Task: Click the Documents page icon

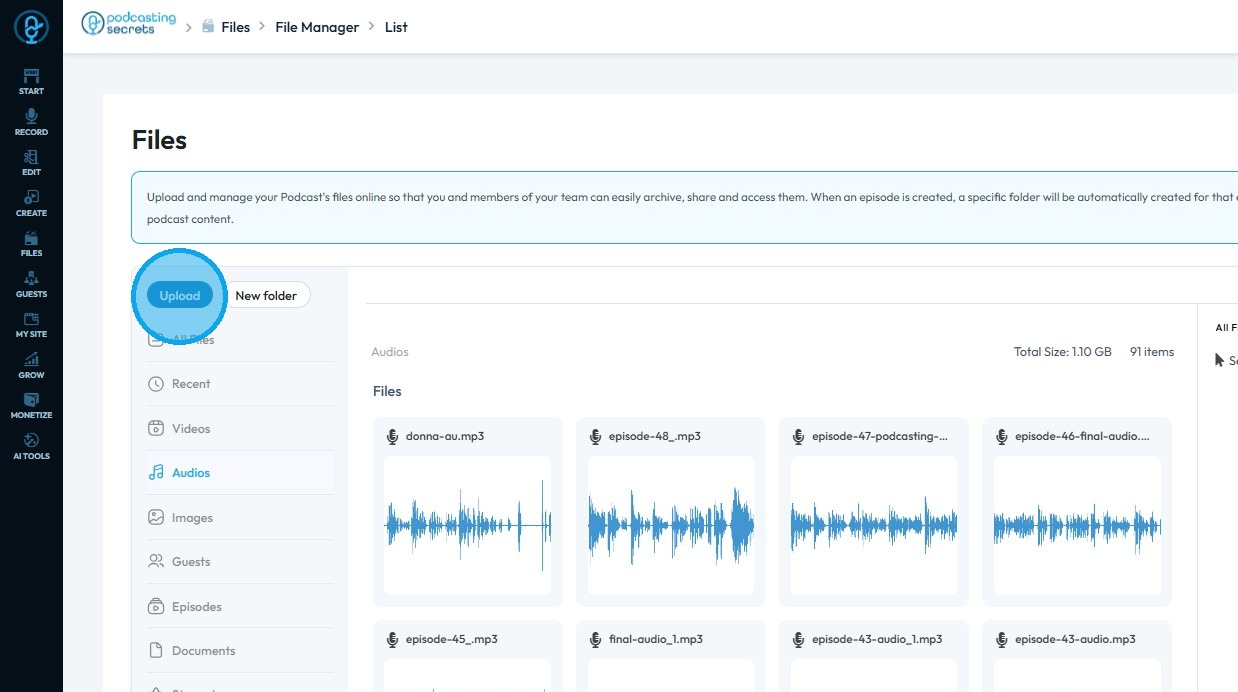Action: point(156,650)
